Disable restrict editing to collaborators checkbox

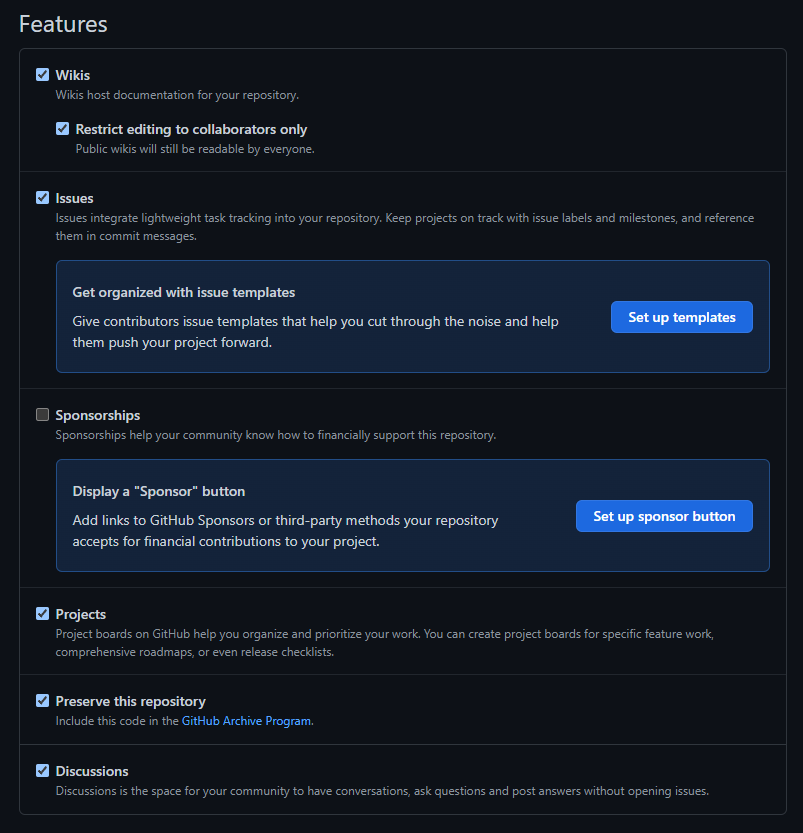[63, 129]
